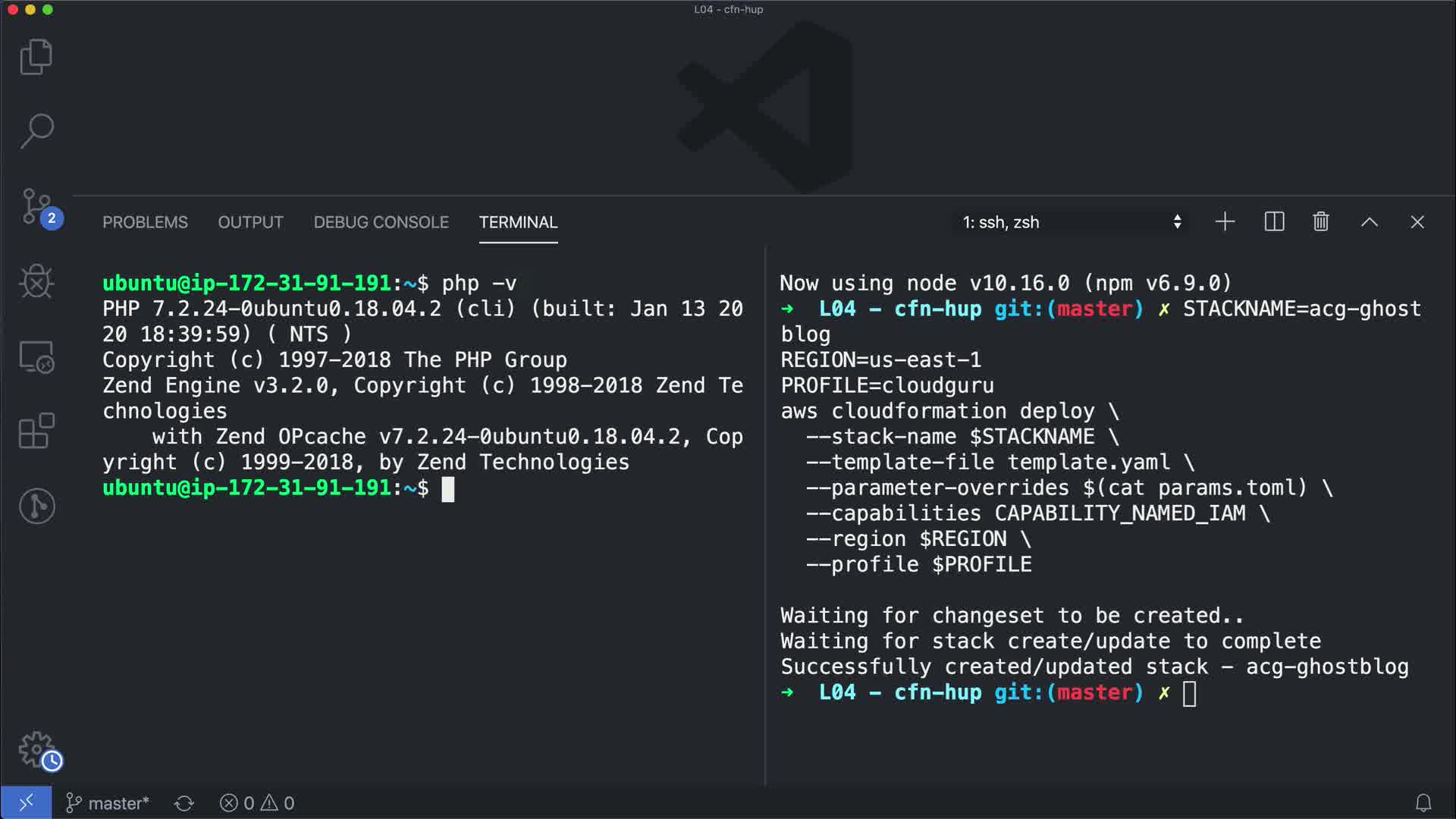Click Synchronize Changes icon in status bar
Screen dimensions: 1456x819
[184, 803]
